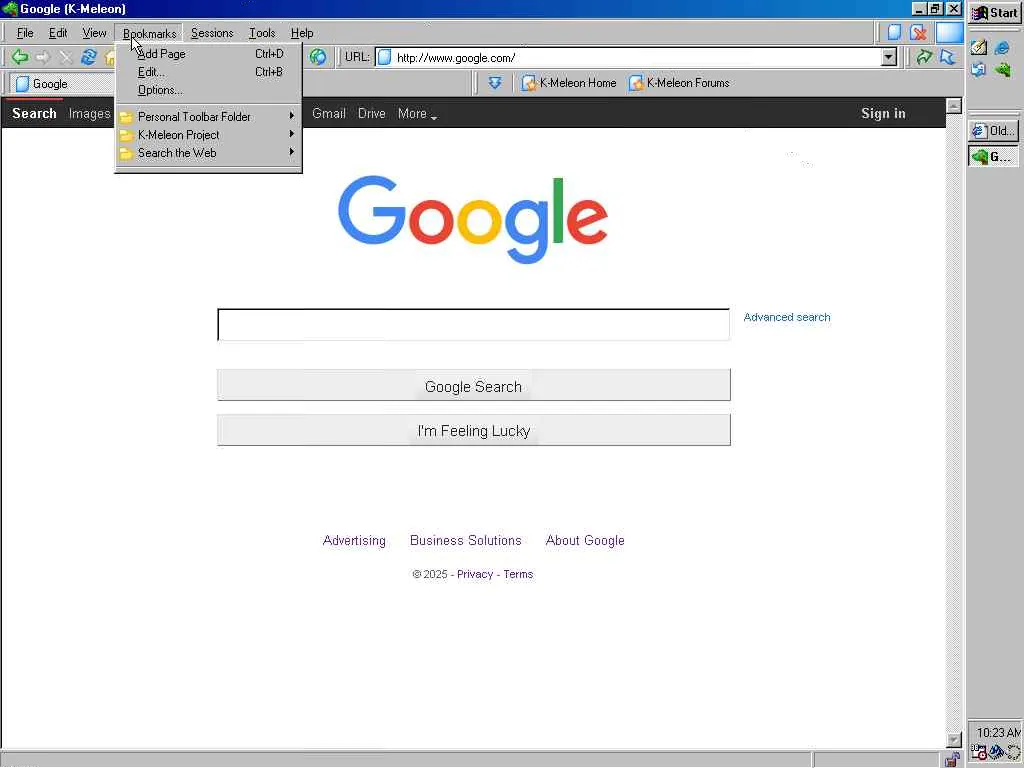
Task: Click the Search label on Google bar
Action: click(x=34, y=114)
